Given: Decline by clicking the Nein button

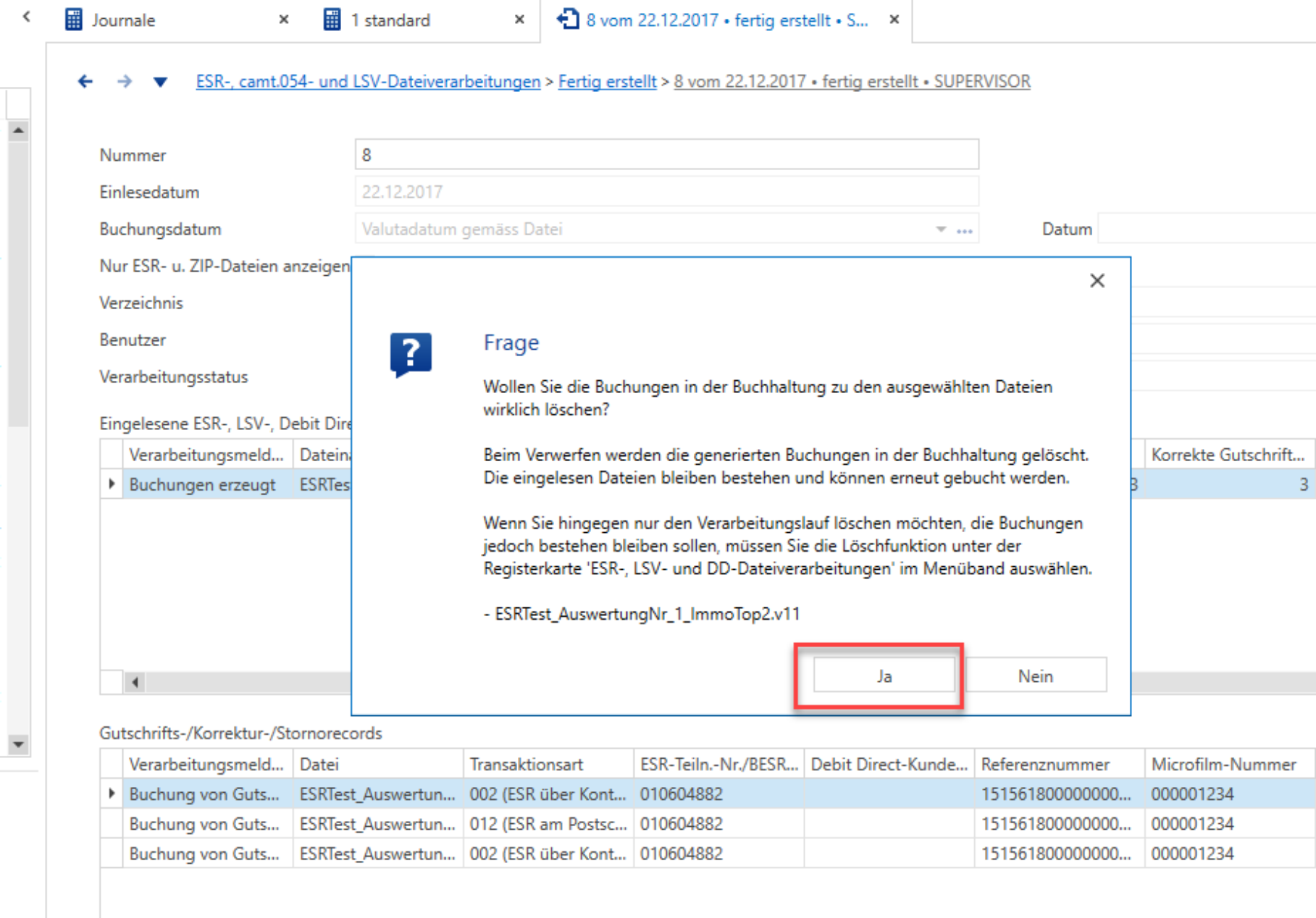Looking at the screenshot, I should [1036, 675].
